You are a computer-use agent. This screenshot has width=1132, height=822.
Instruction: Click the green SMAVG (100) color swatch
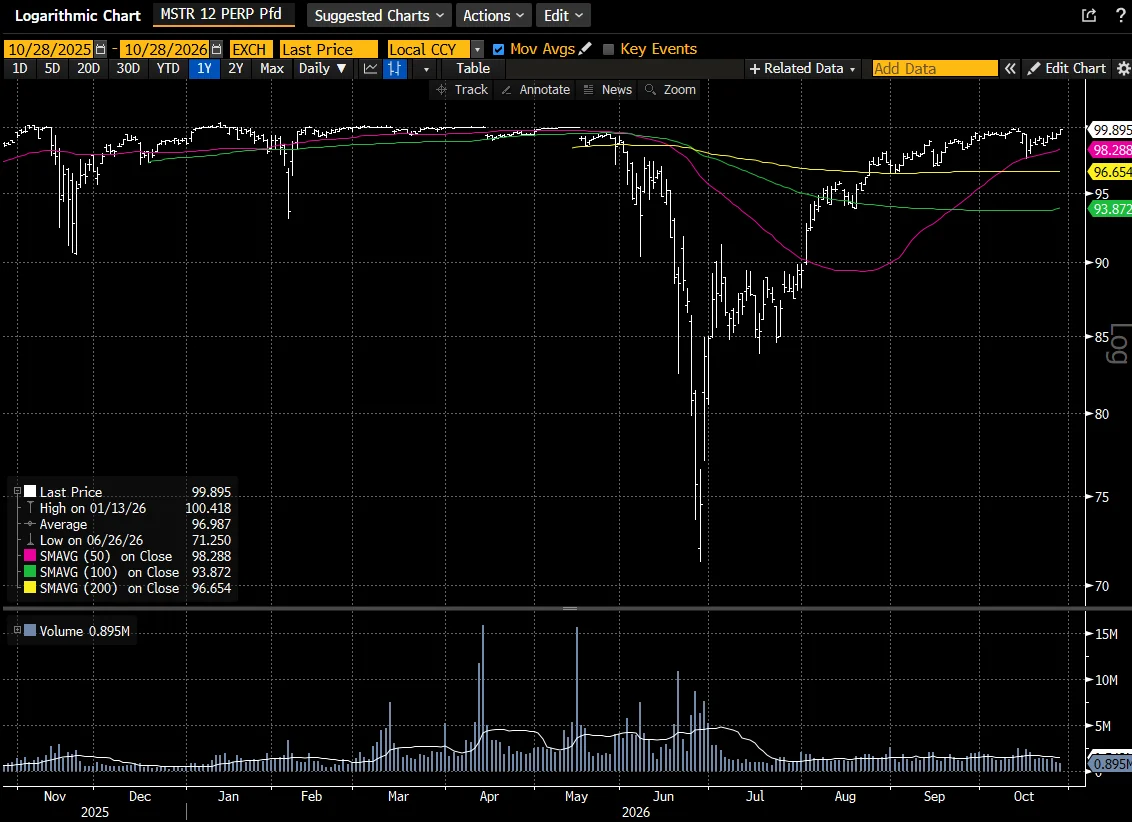(30, 572)
